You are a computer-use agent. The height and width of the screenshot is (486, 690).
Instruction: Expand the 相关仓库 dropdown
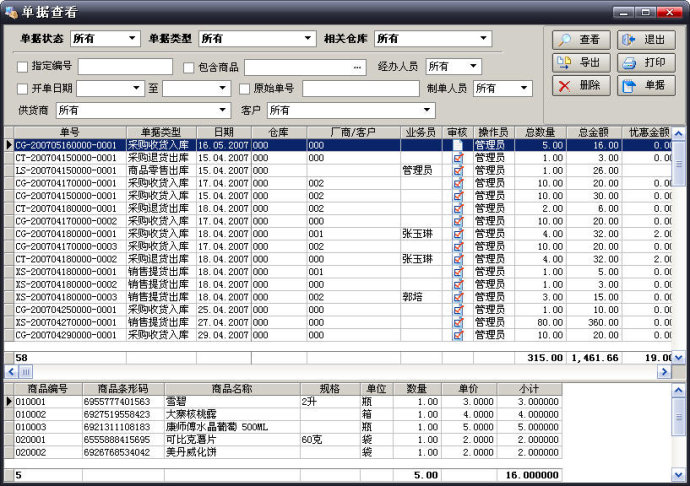point(483,38)
